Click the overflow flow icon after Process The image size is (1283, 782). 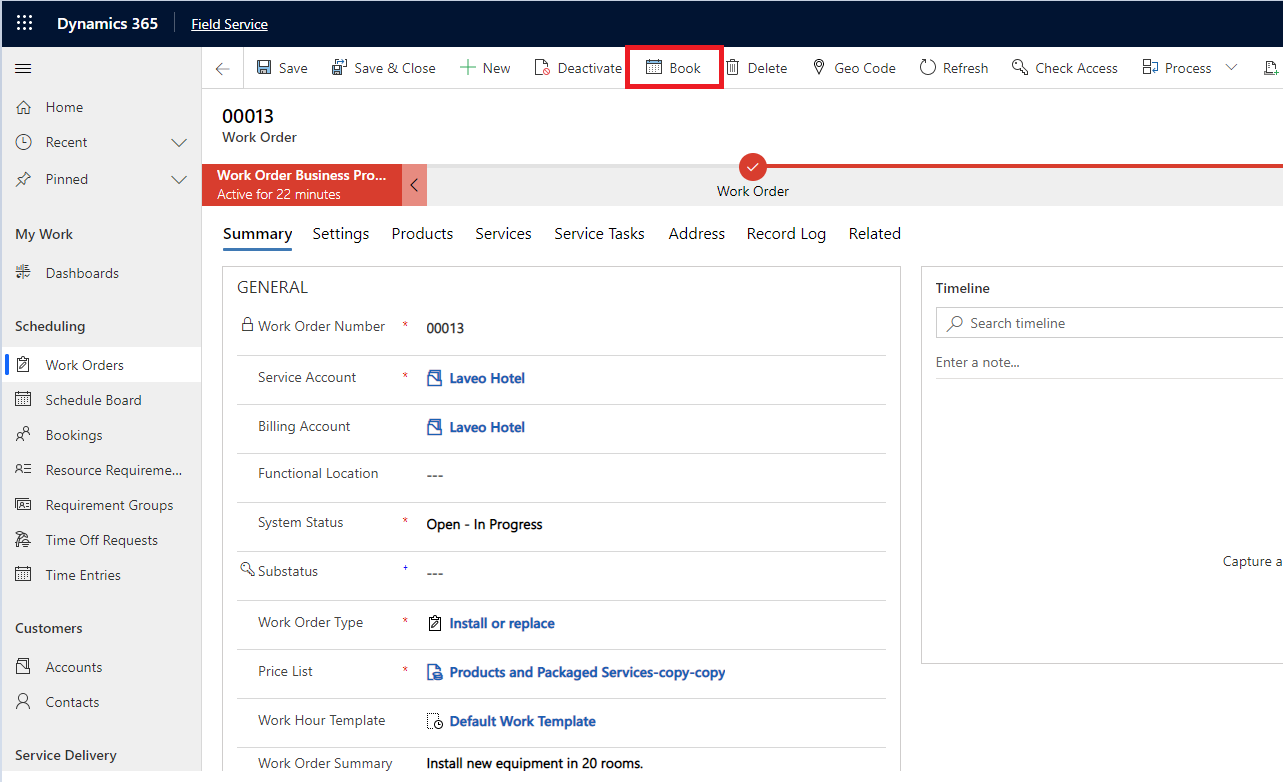pyautogui.click(x=1270, y=68)
